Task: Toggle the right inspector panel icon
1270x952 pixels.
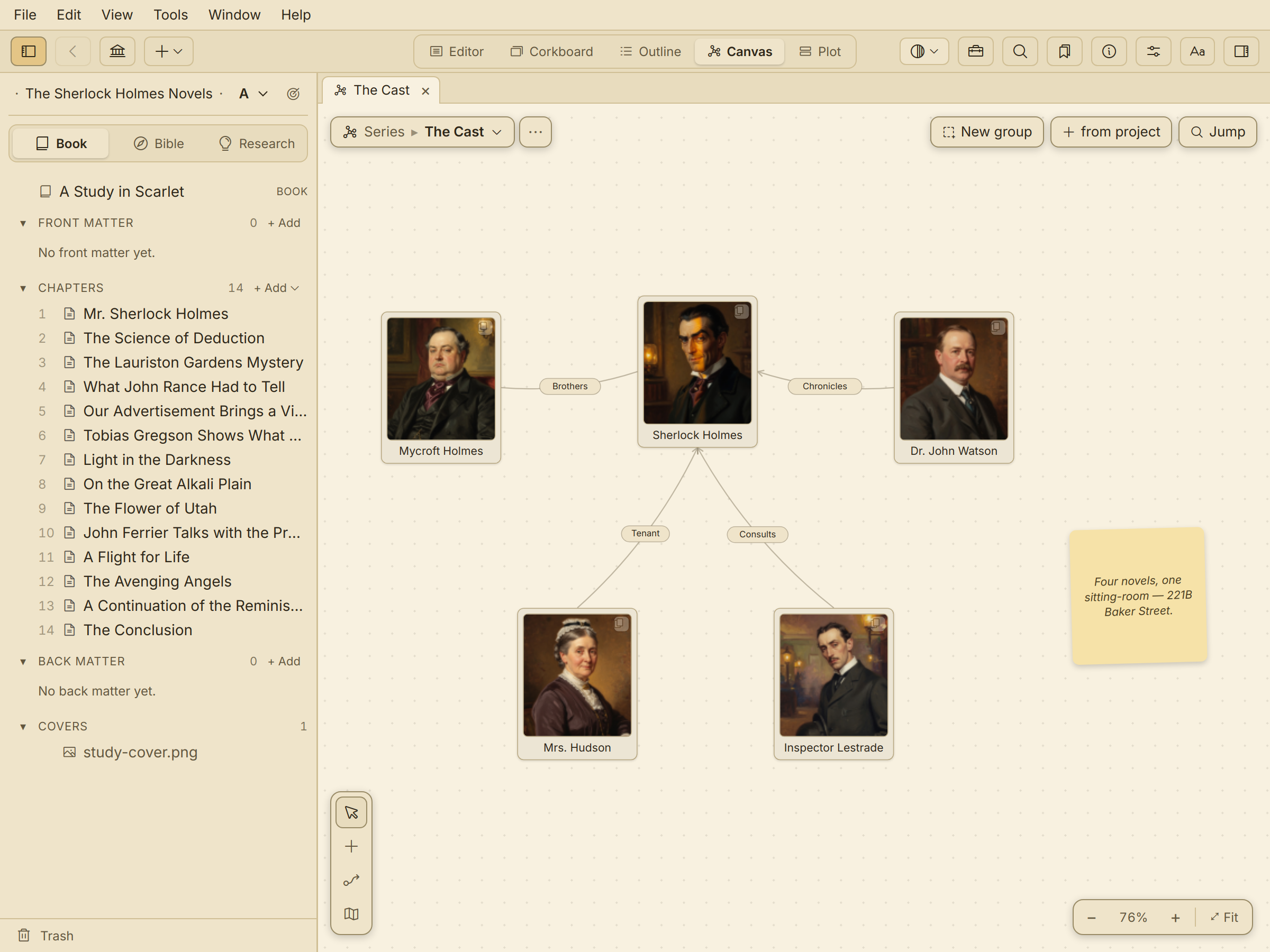Action: tap(1241, 52)
